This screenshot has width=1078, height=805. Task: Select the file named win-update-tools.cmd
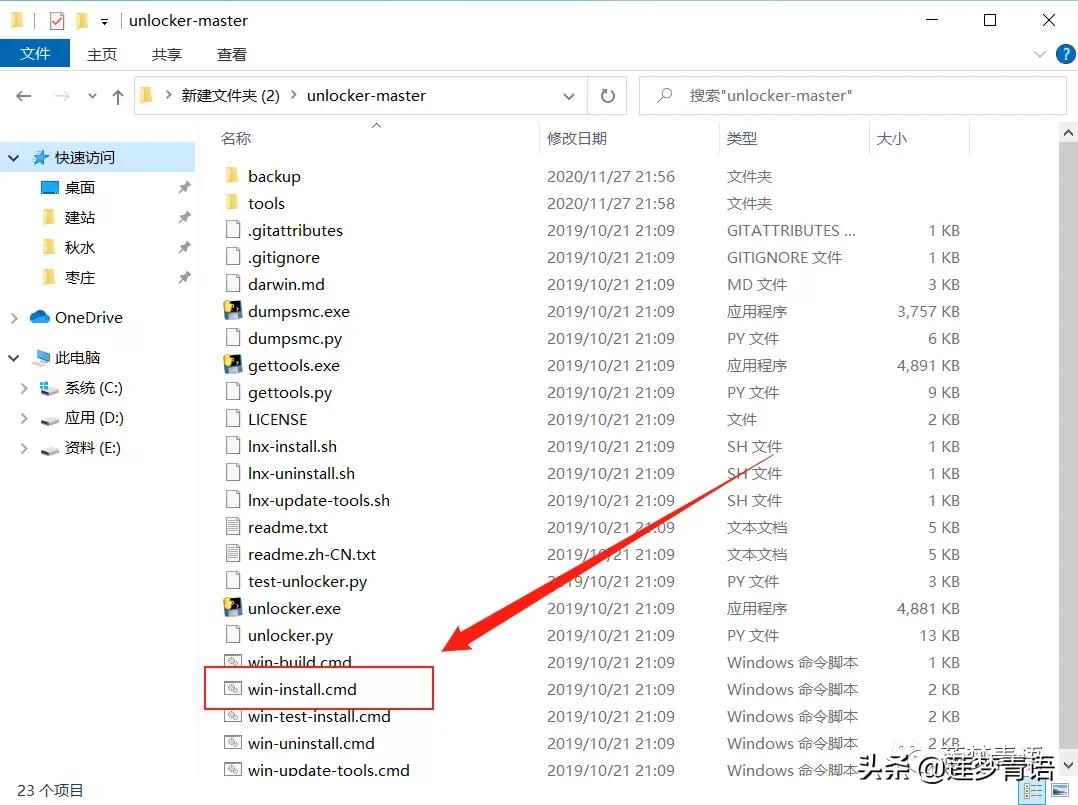(329, 769)
